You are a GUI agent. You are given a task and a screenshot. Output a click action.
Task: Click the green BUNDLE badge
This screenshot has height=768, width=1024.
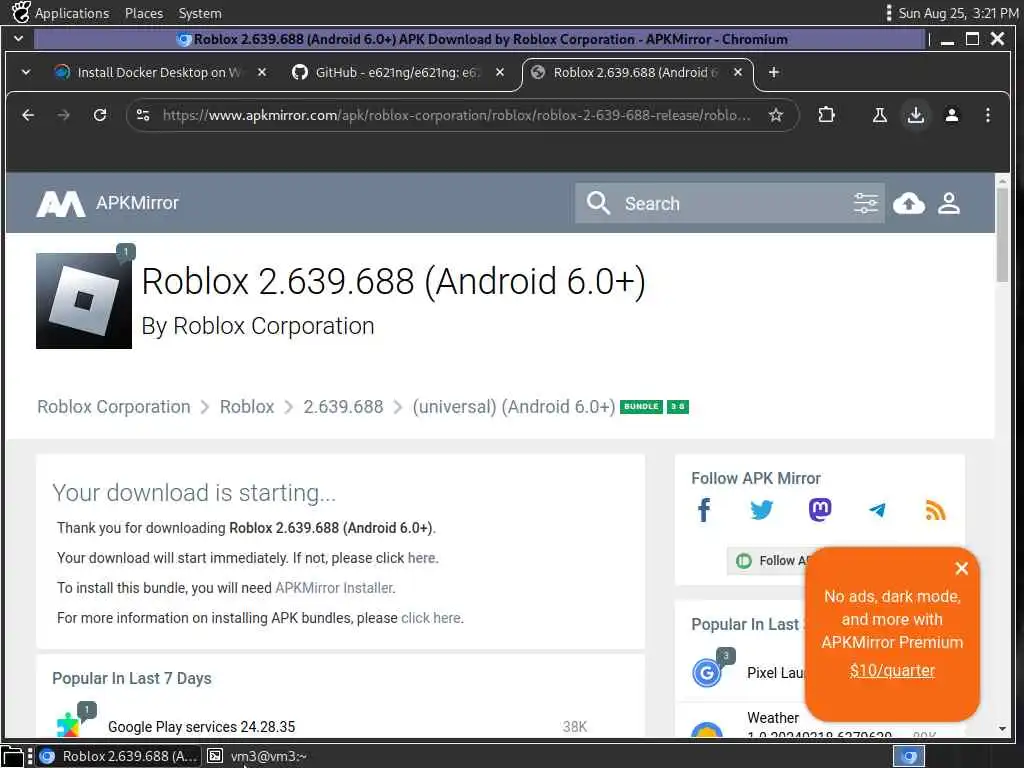pyautogui.click(x=641, y=407)
